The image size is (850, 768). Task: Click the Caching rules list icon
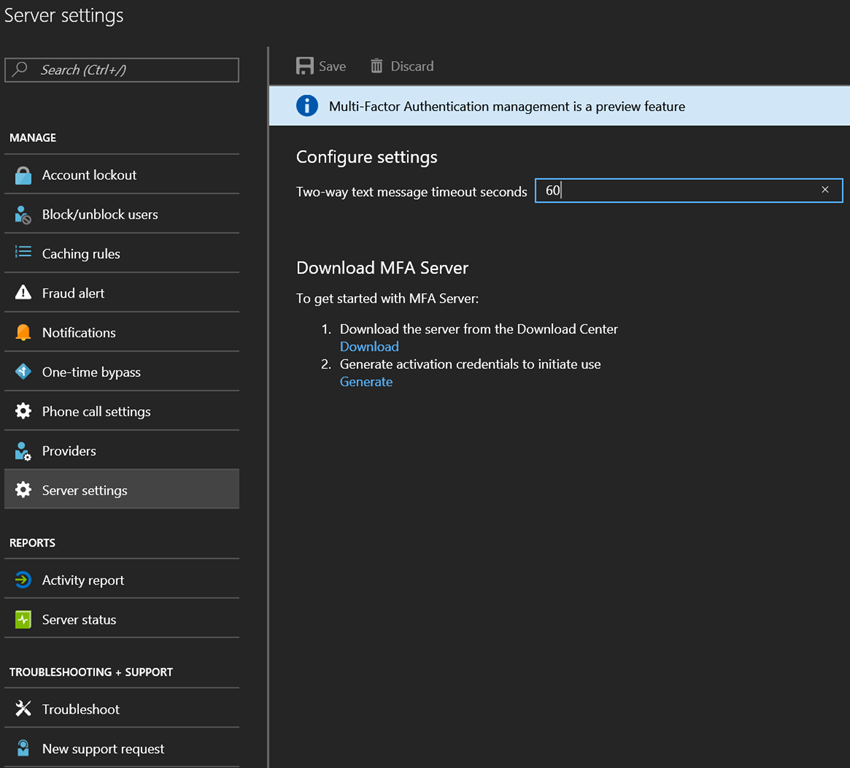pyautogui.click(x=23, y=253)
